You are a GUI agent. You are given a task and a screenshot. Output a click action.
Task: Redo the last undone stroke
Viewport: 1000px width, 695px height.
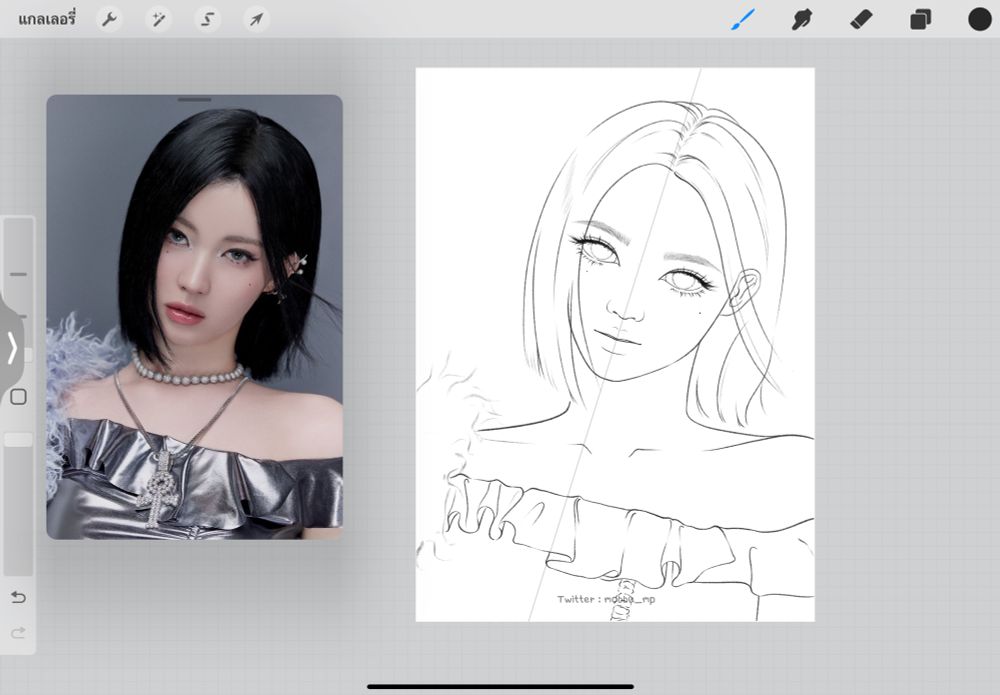coord(18,633)
